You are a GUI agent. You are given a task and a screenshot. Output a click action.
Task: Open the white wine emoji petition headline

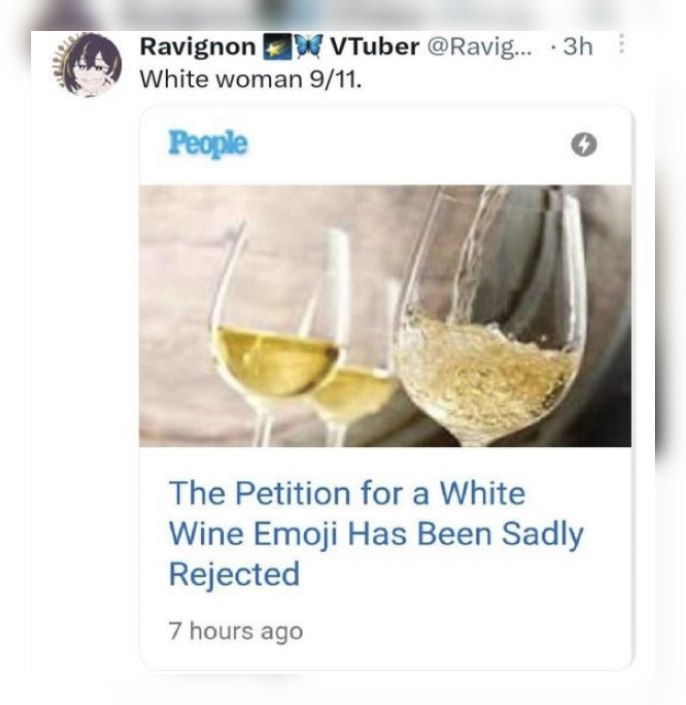click(375, 533)
